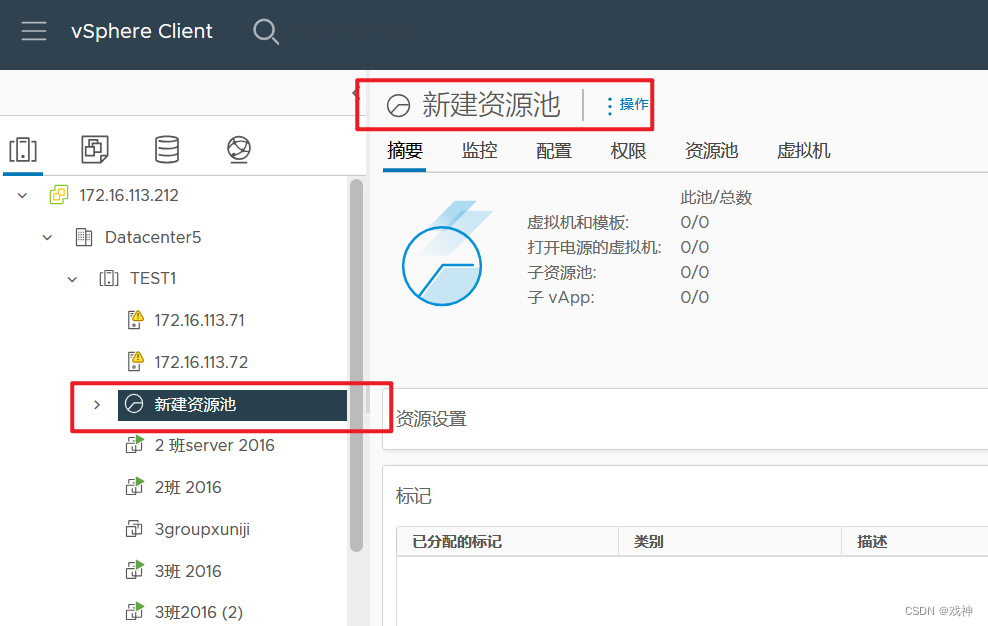Viewport: 988px width, 626px height.
Task: Click the 打开电源的虚拟机 label
Action: (x=594, y=247)
